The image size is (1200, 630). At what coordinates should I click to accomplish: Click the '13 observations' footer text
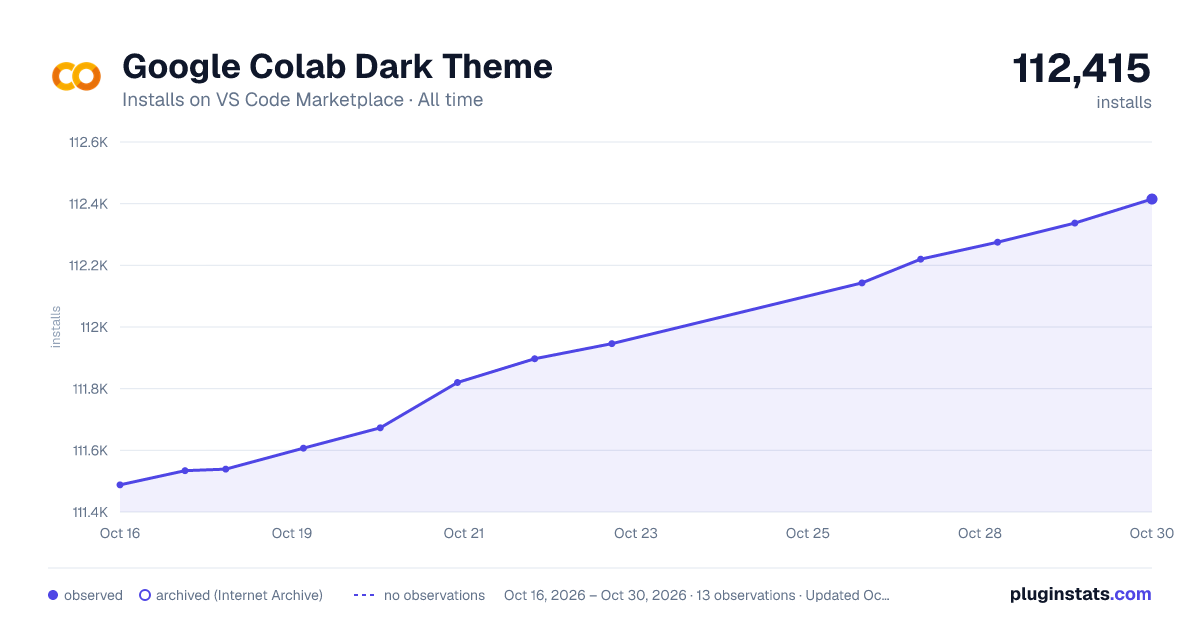pyautogui.click(x=745, y=595)
